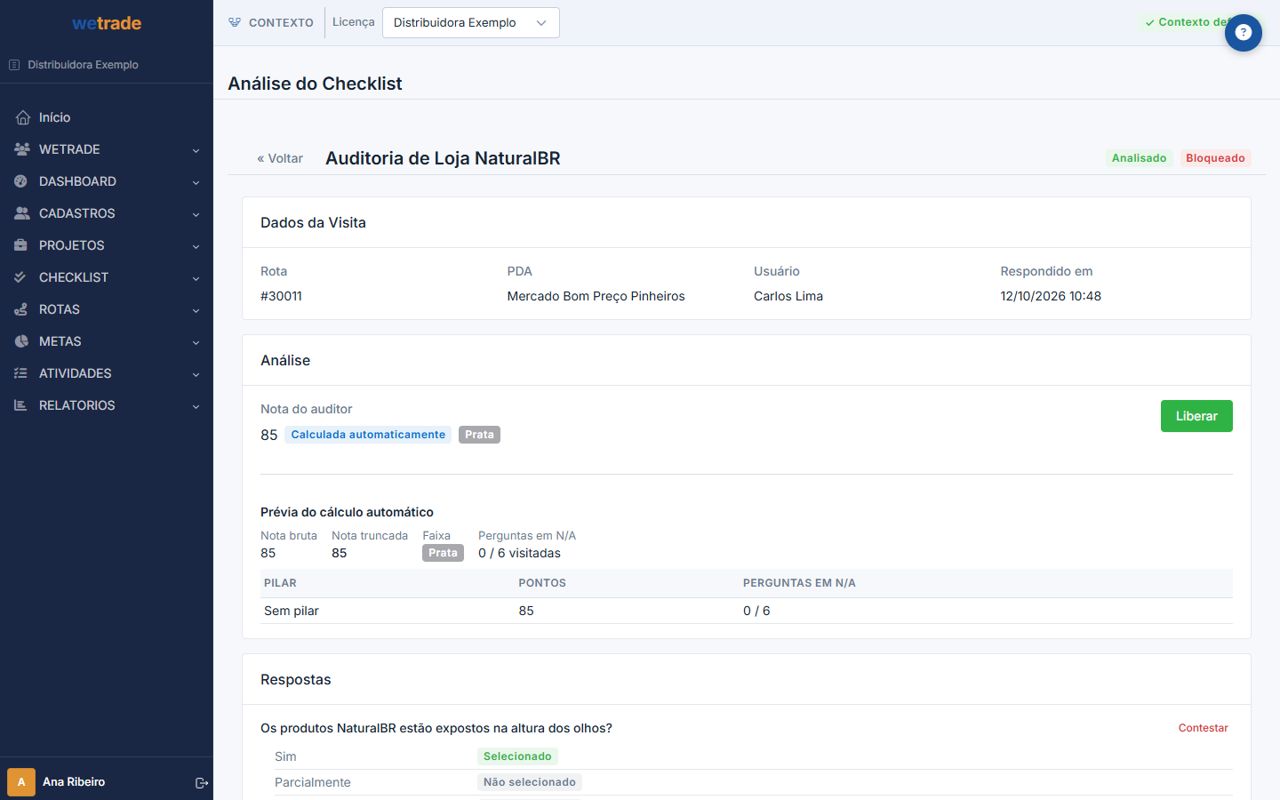Image resolution: width=1280 pixels, height=800 pixels.
Task: Click the Sem pilar table row
Action: (746, 611)
